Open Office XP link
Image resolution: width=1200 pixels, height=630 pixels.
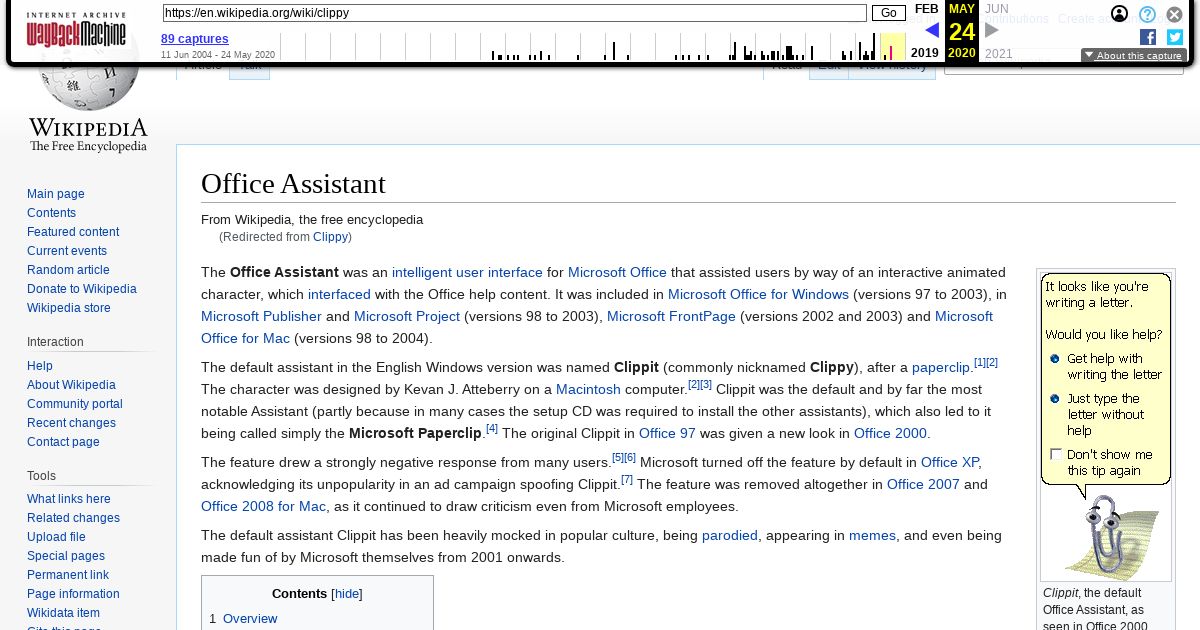pos(949,462)
